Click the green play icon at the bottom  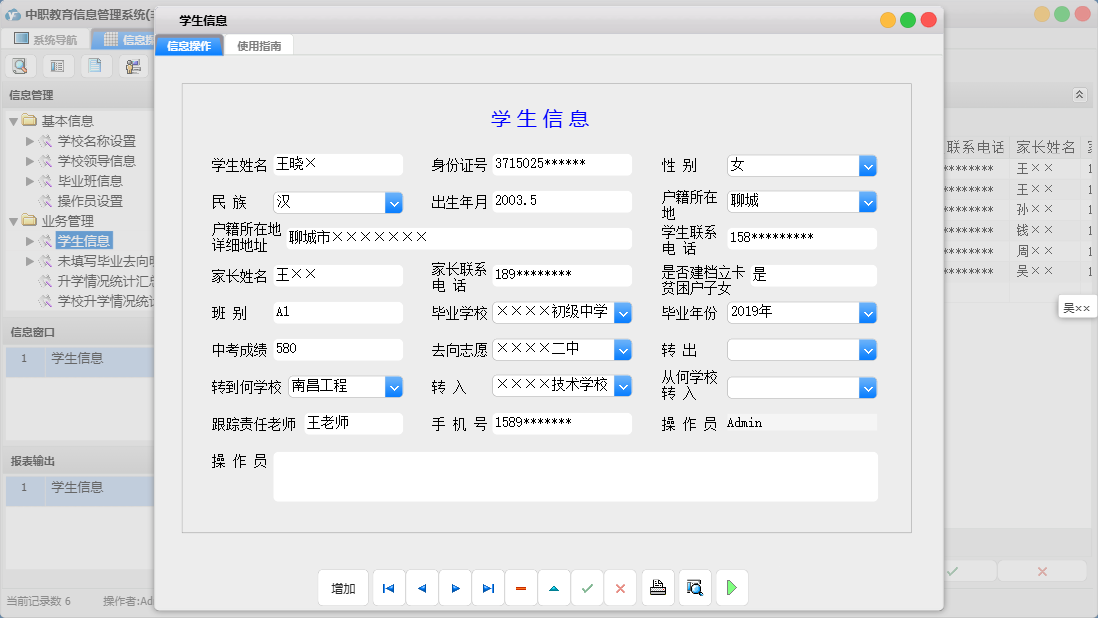coord(731,588)
